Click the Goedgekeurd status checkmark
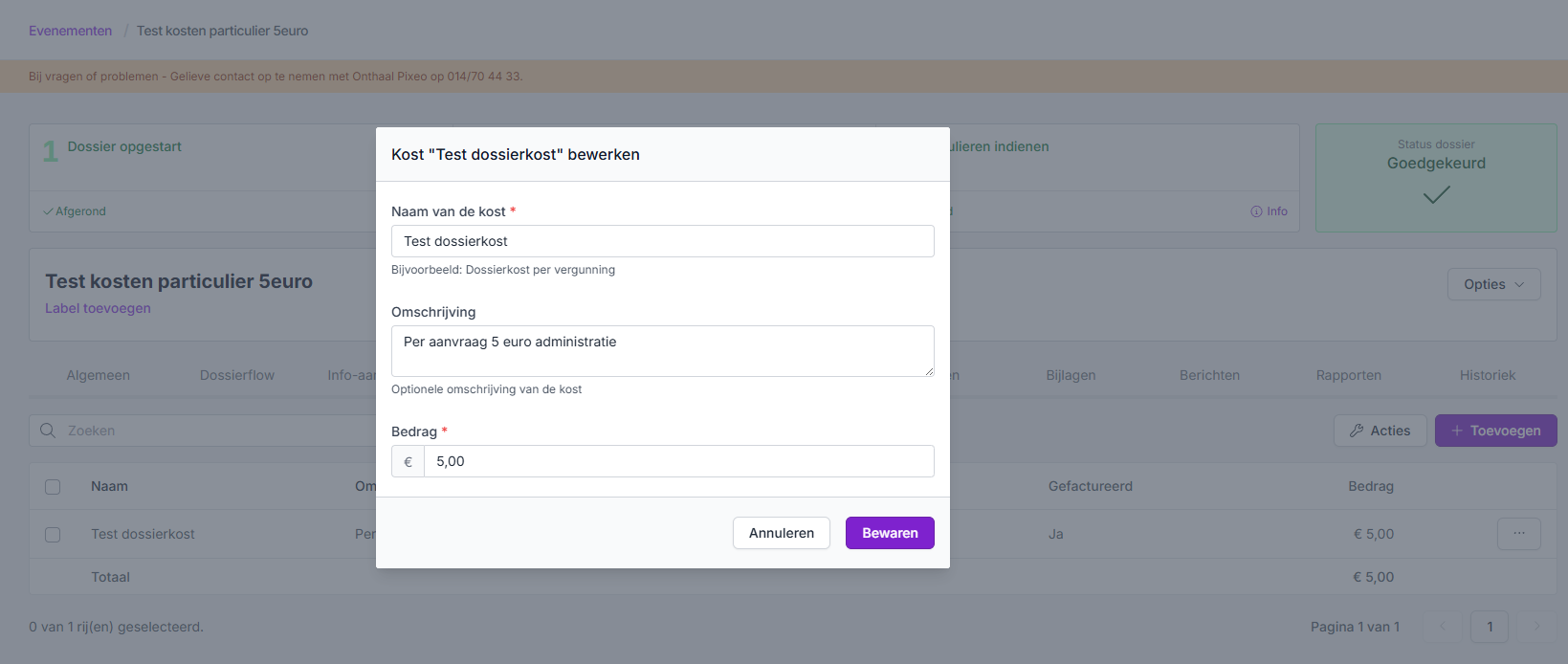Image resolution: width=1568 pixels, height=664 pixels. pos(1436,195)
